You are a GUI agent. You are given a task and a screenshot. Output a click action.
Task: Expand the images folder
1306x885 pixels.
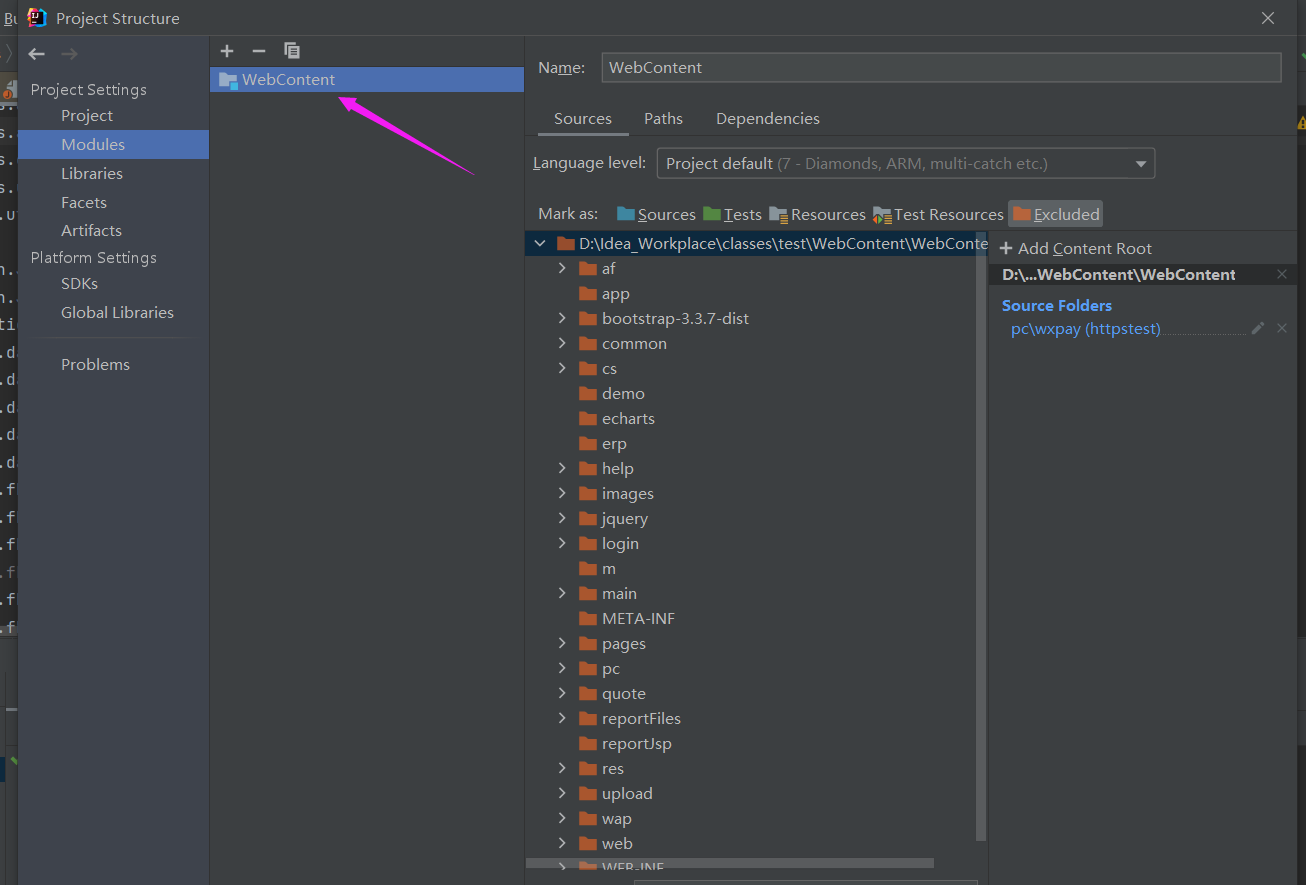(562, 493)
